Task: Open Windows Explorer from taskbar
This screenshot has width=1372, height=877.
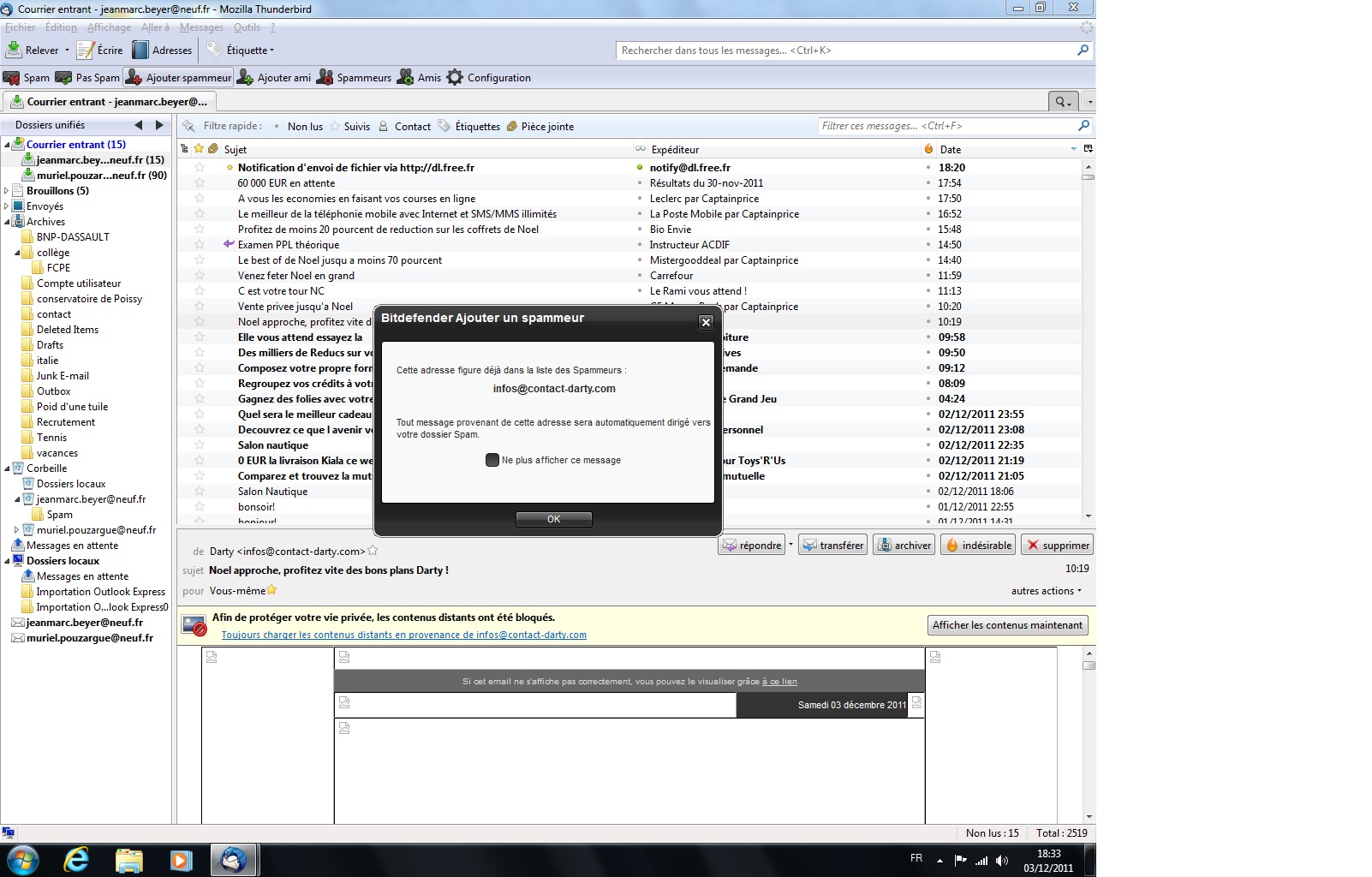Action: 128,860
